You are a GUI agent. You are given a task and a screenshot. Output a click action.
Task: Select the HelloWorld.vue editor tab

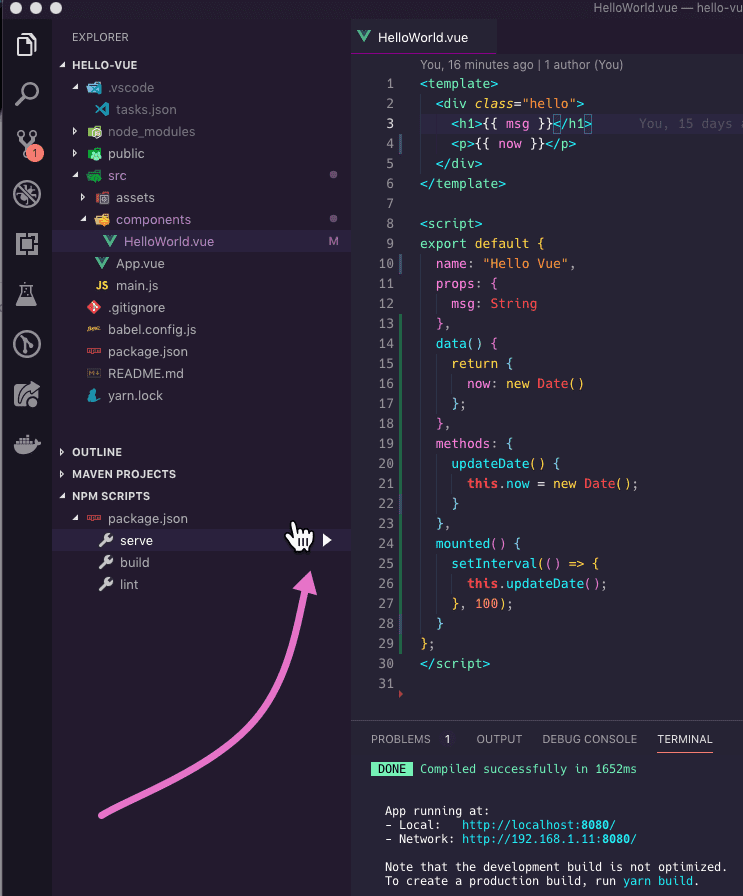pyautogui.click(x=421, y=38)
